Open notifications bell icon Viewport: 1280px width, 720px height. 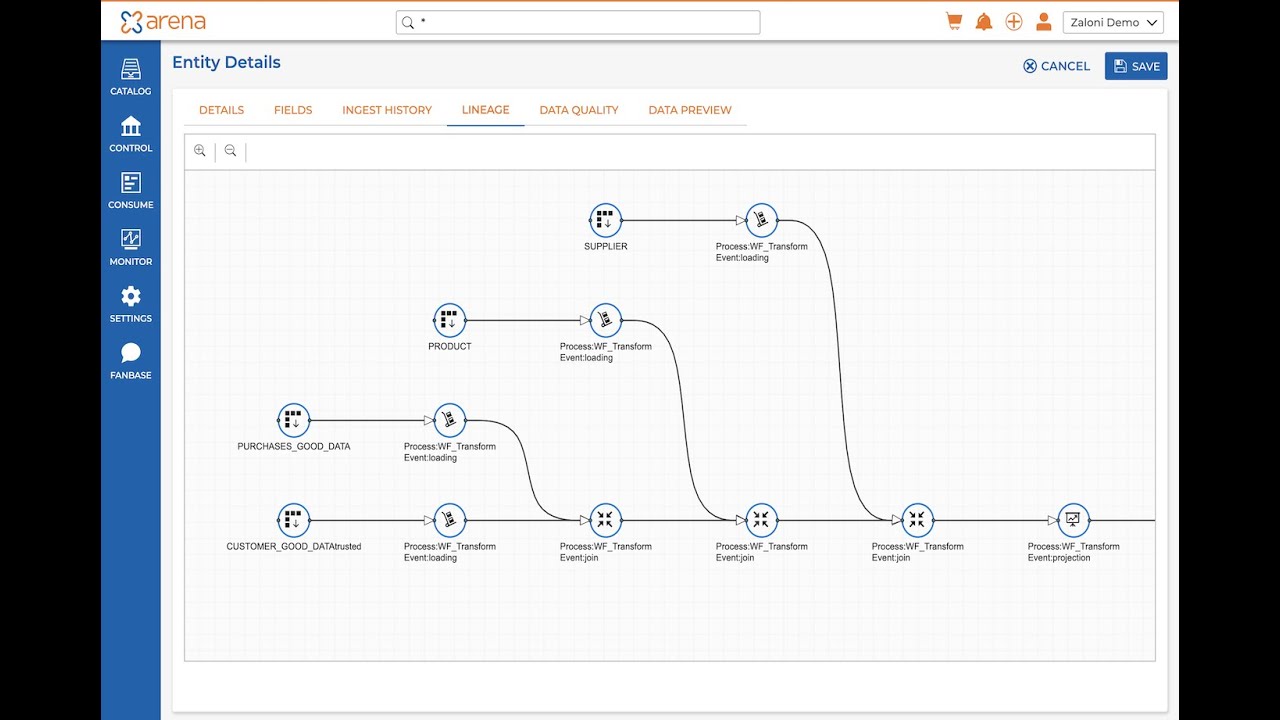[x=984, y=22]
